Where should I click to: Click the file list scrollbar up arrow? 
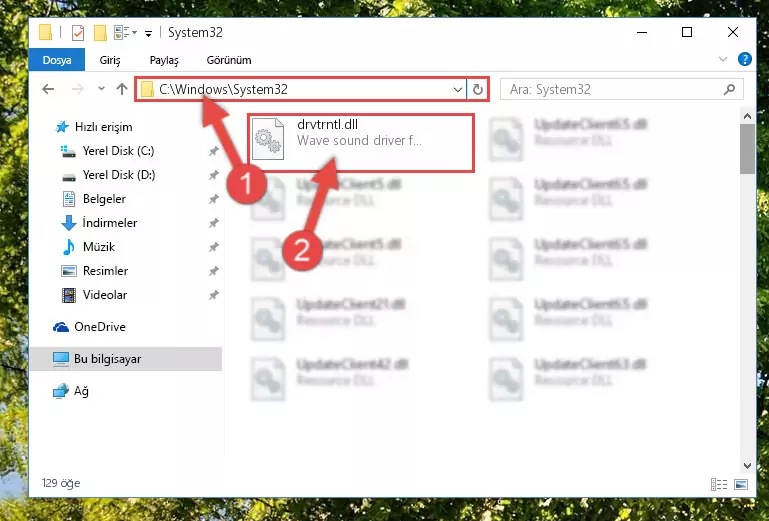point(747,116)
